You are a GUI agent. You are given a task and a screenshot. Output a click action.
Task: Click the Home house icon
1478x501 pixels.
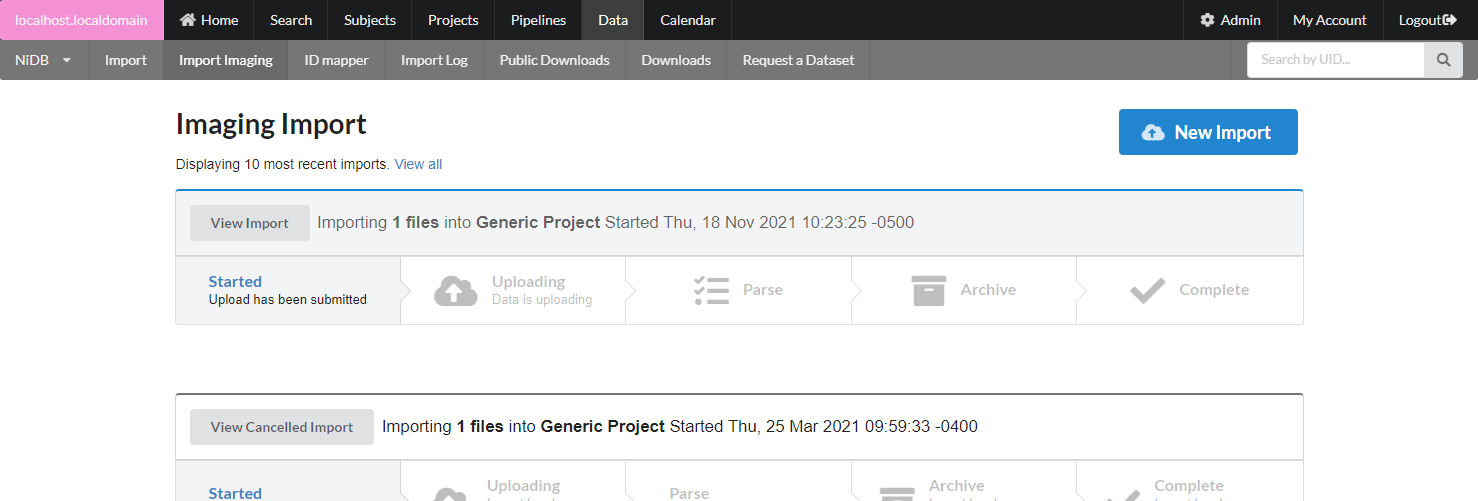coord(187,20)
